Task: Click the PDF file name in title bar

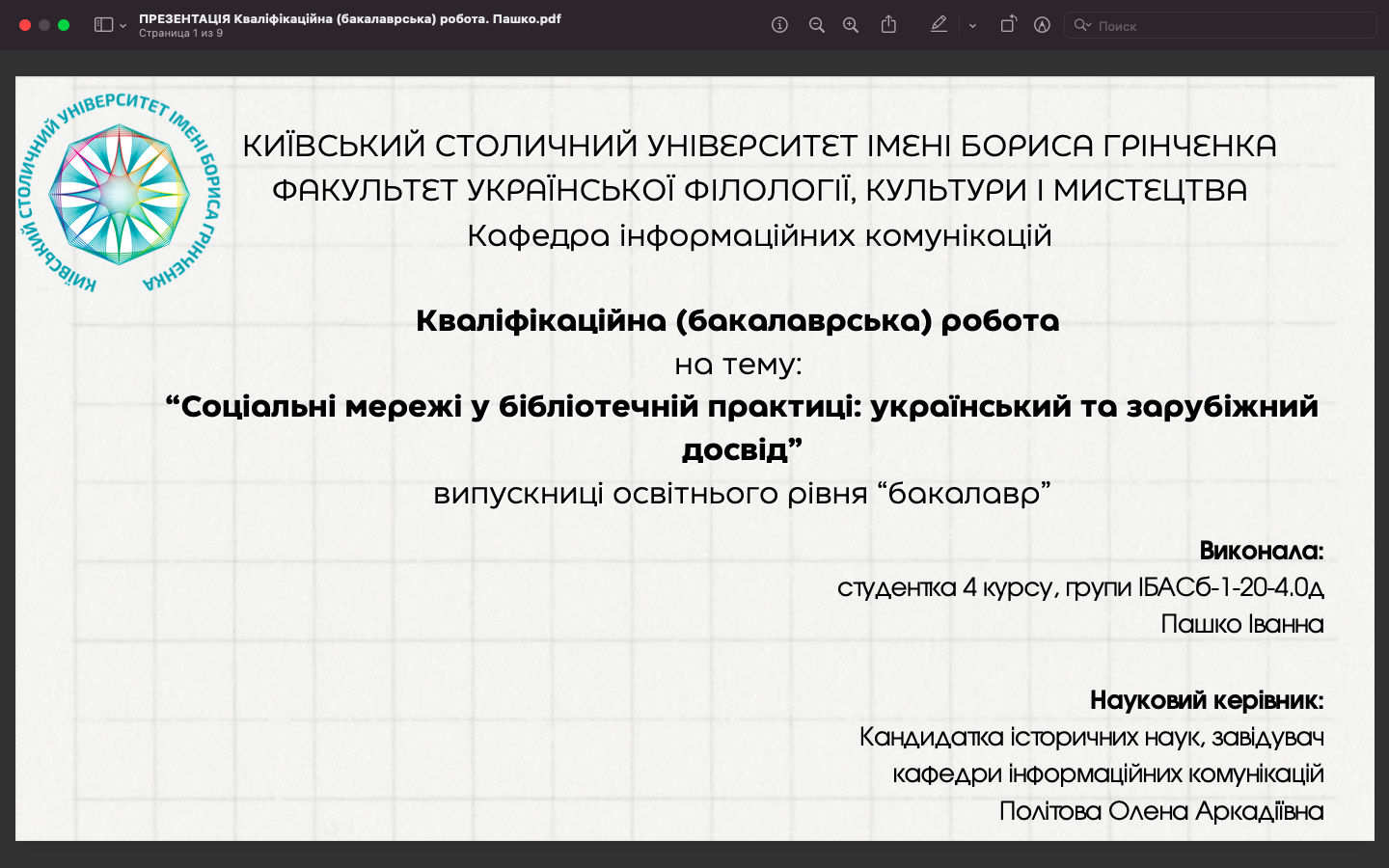Action: (349, 18)
